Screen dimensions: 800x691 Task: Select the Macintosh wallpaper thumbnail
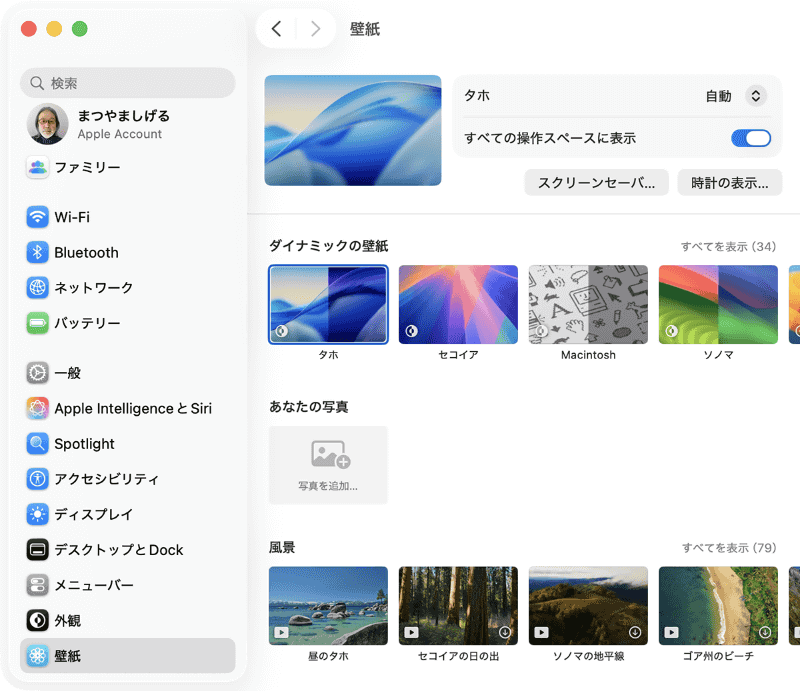(x=588, y=304)
